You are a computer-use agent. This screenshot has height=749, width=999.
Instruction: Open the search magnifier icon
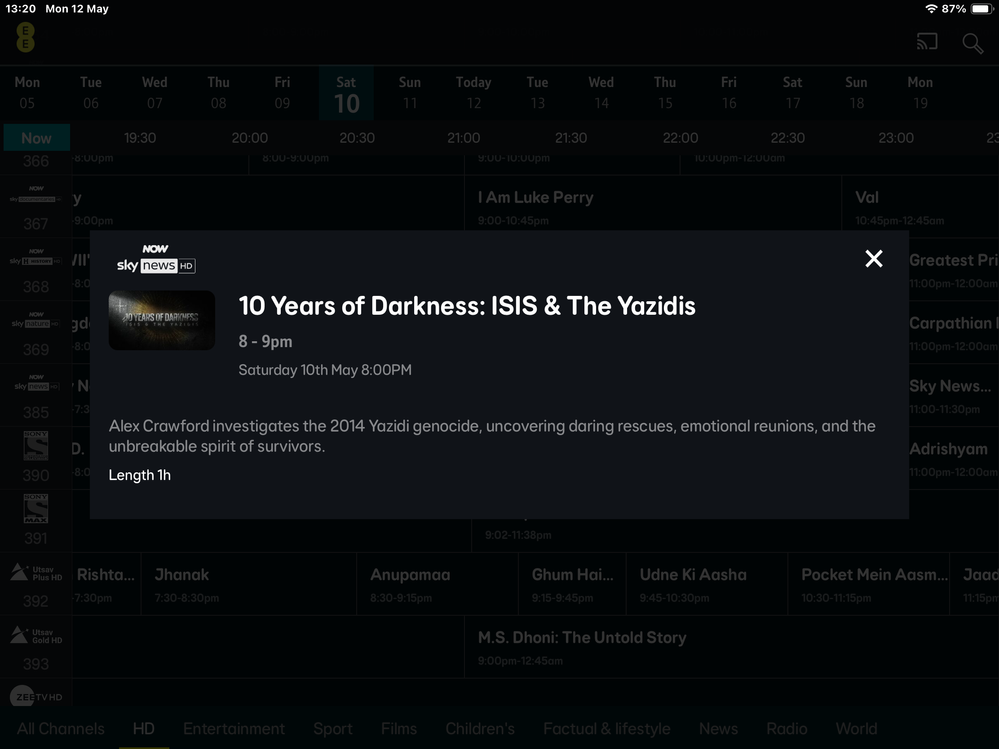(x=972, y=43)
